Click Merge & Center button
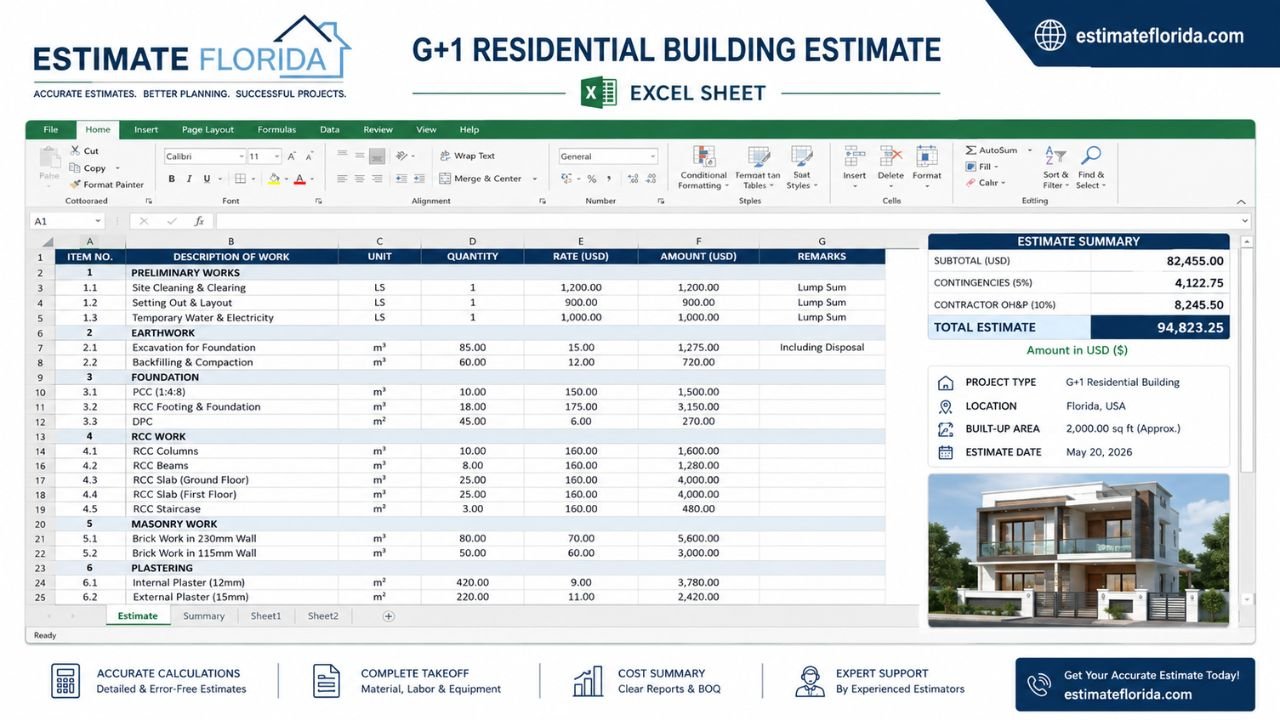Screen dimensions: 1280x720 [481, 179]
